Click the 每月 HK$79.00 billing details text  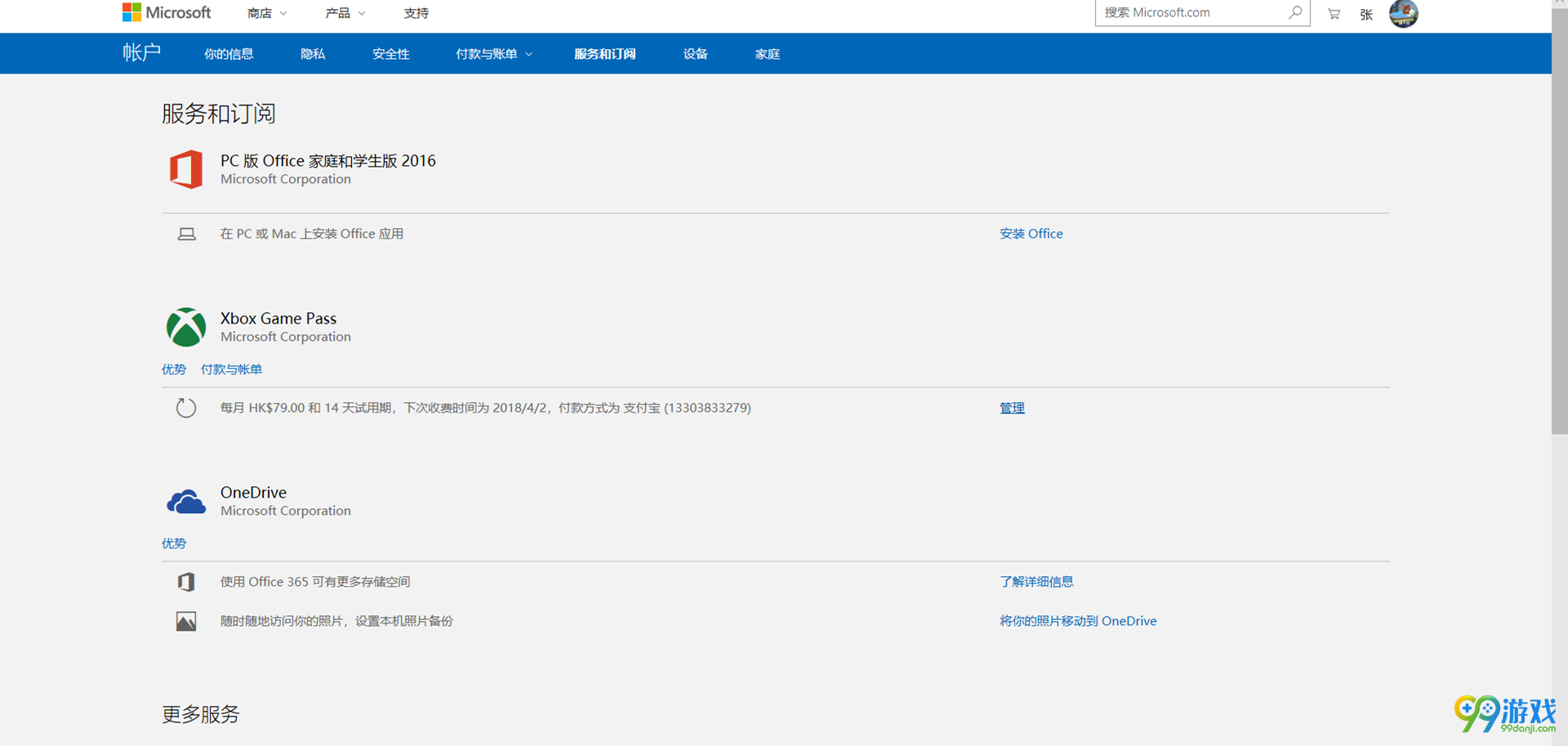(486, 408)
